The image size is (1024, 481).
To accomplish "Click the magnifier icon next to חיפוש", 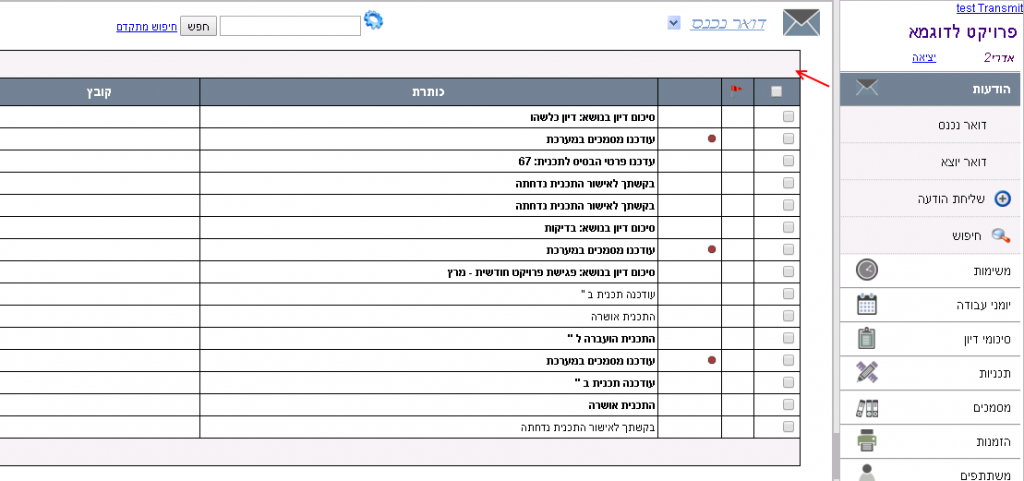I will click(1000, 236).
